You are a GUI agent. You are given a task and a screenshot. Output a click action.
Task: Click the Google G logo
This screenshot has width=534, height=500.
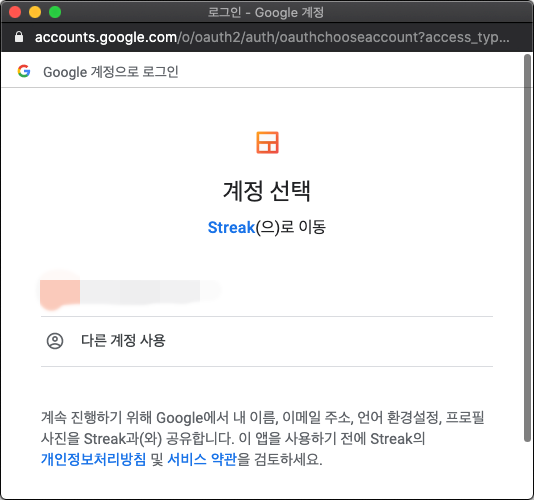[24, 71]
